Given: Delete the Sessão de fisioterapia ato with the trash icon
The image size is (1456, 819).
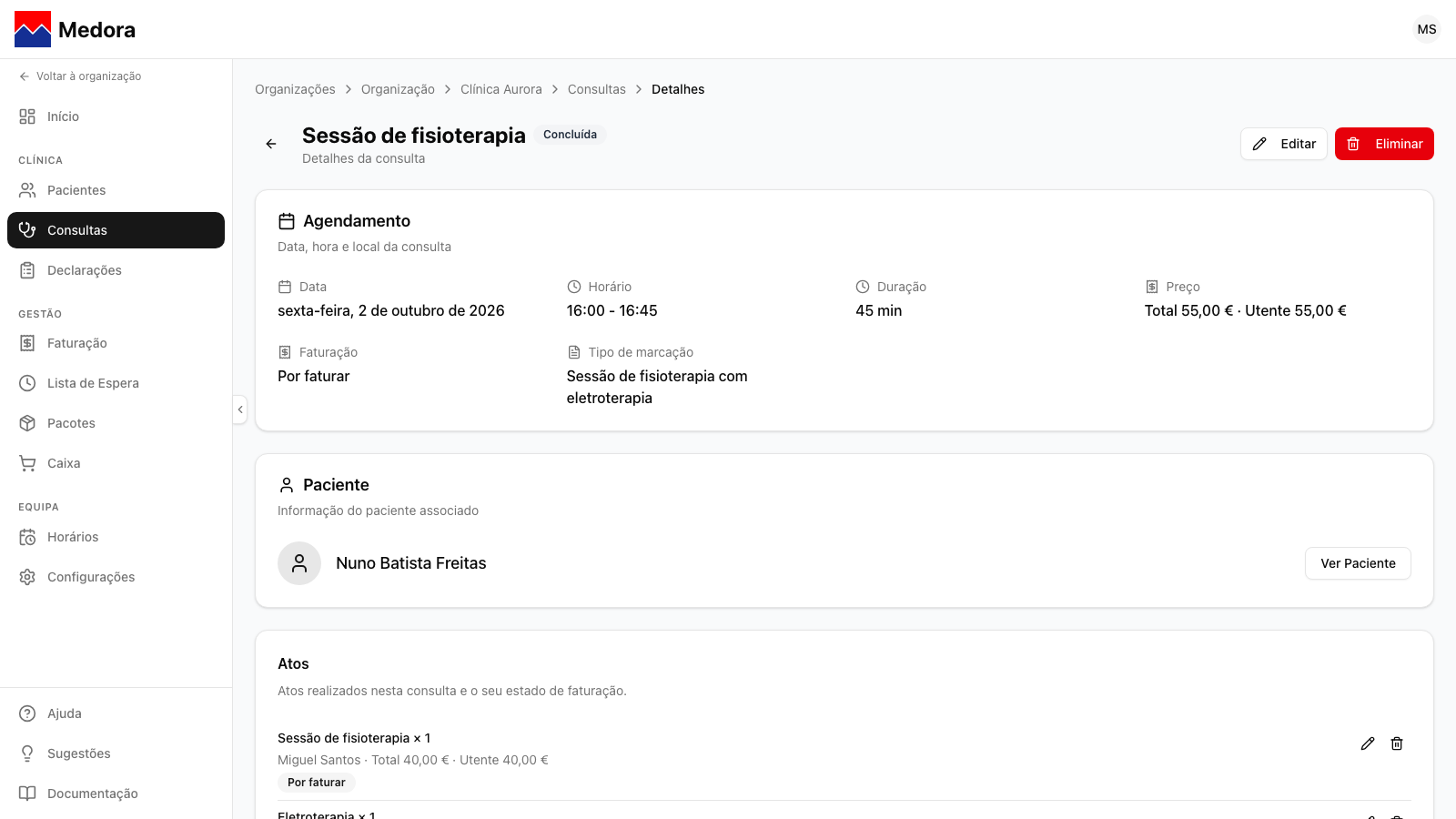Looking at the screenshot, I should tap(1397, 743).
